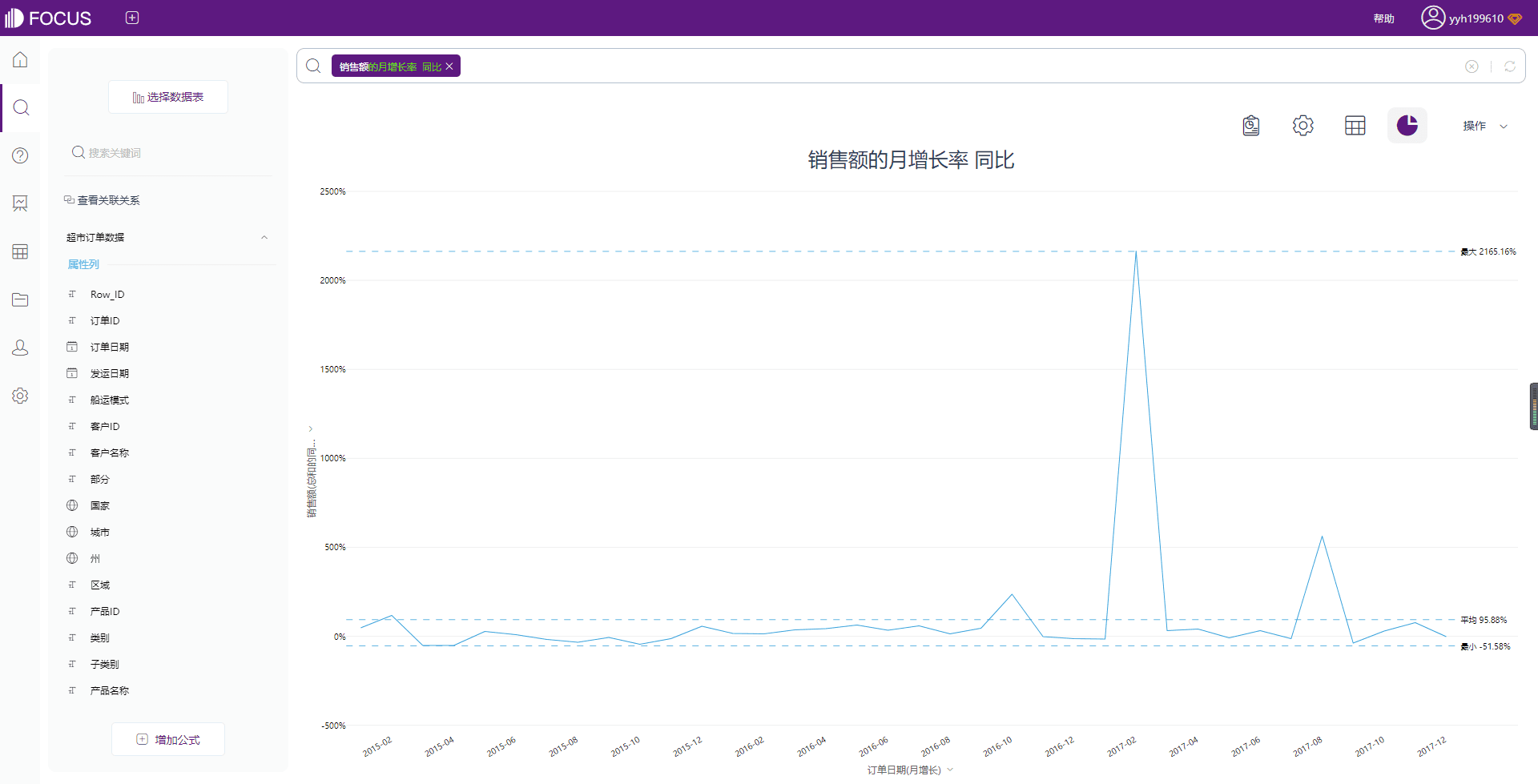Click the 平均 95.88% reference label
The width and height of the screenshot is (1538, 784).
(x=1484, y=620)
